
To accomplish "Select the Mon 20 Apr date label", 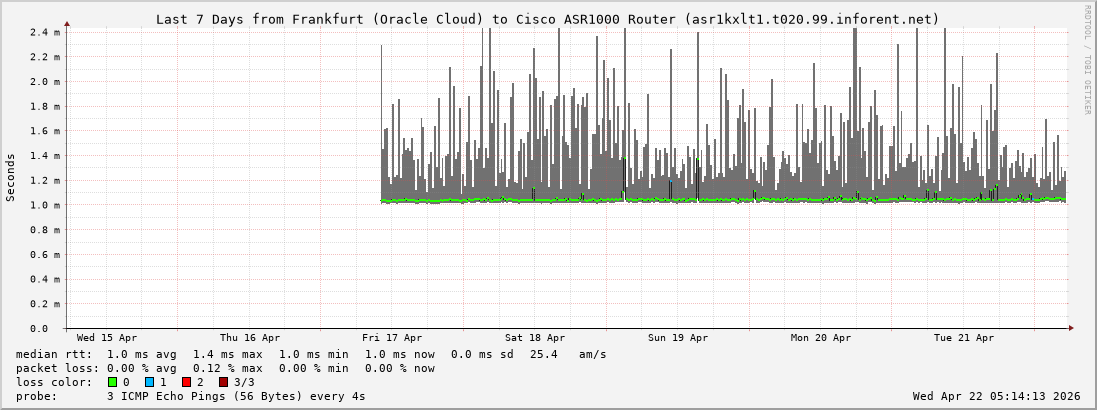I will (821, 338).
